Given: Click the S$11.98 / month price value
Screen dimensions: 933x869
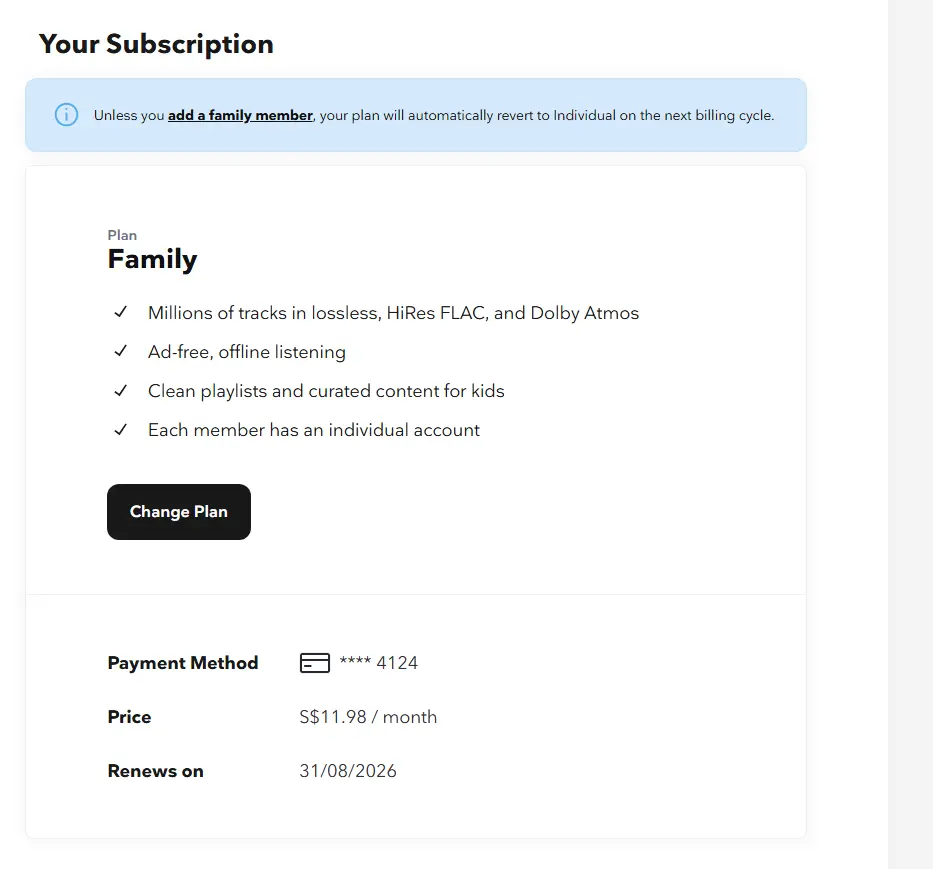Looking at the screenshot, I should point(368,717).
